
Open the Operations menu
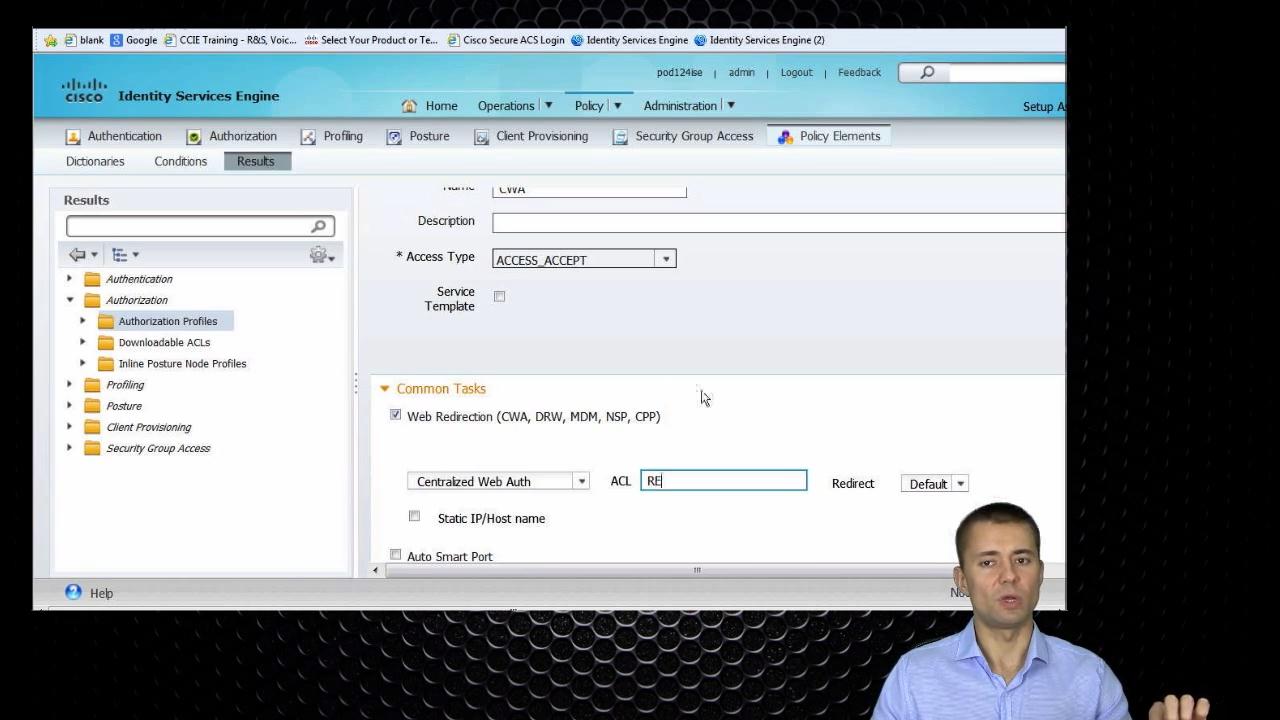tap(514, 106)
